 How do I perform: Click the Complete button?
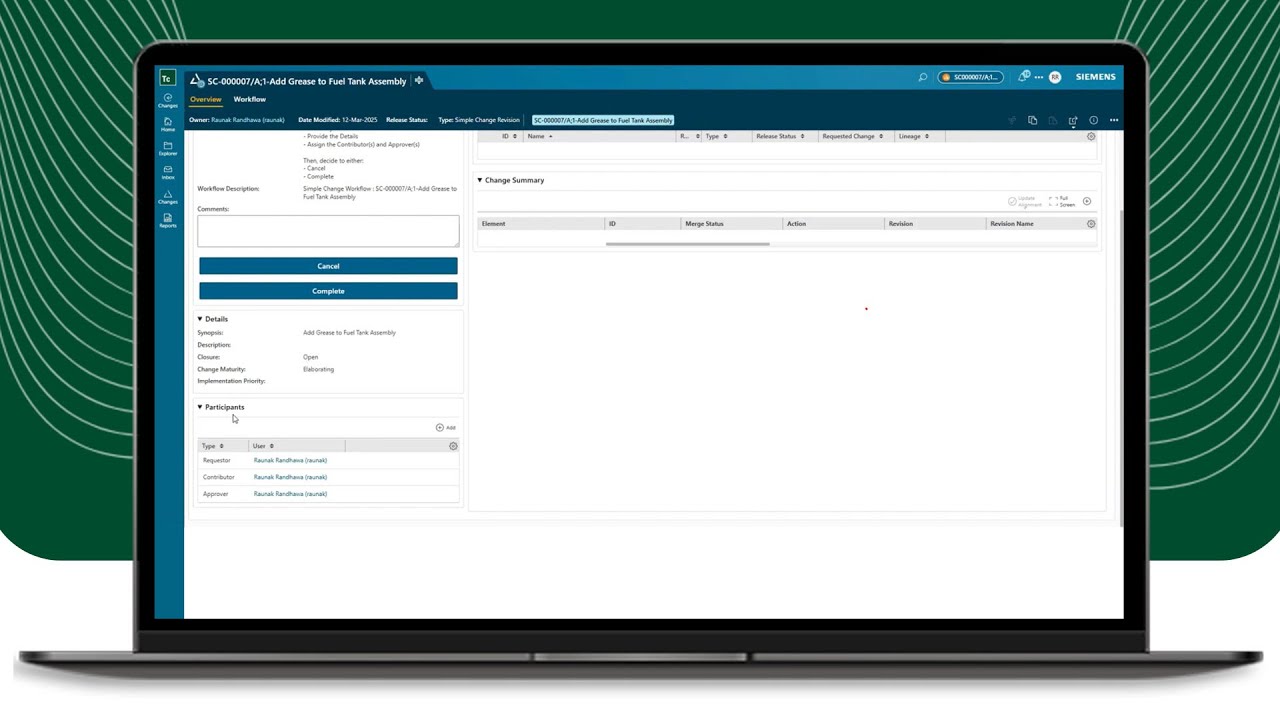tap(328, 291)
